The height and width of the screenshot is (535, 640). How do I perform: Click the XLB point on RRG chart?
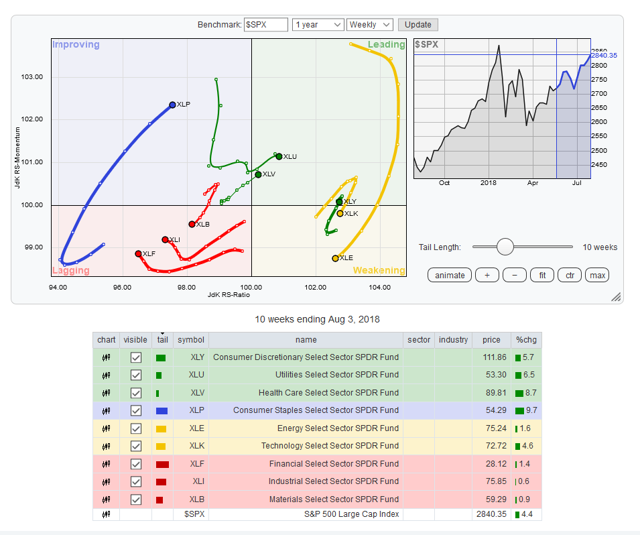192,224
